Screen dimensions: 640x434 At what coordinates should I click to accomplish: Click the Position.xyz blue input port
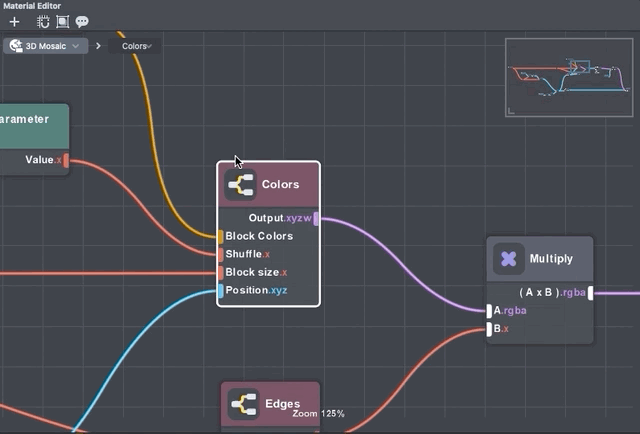[220, 290]
